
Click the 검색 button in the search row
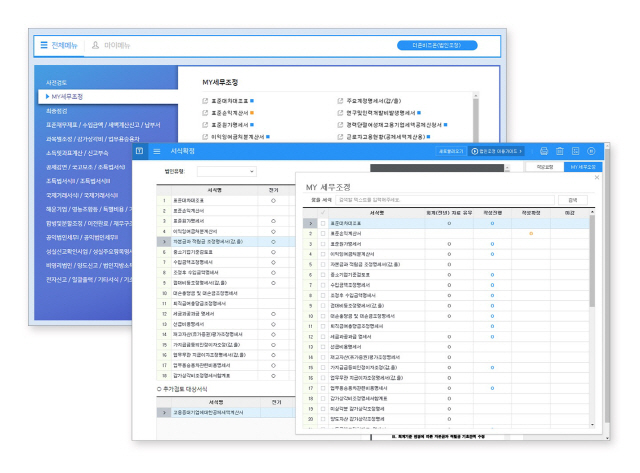(x=572, y=200)
